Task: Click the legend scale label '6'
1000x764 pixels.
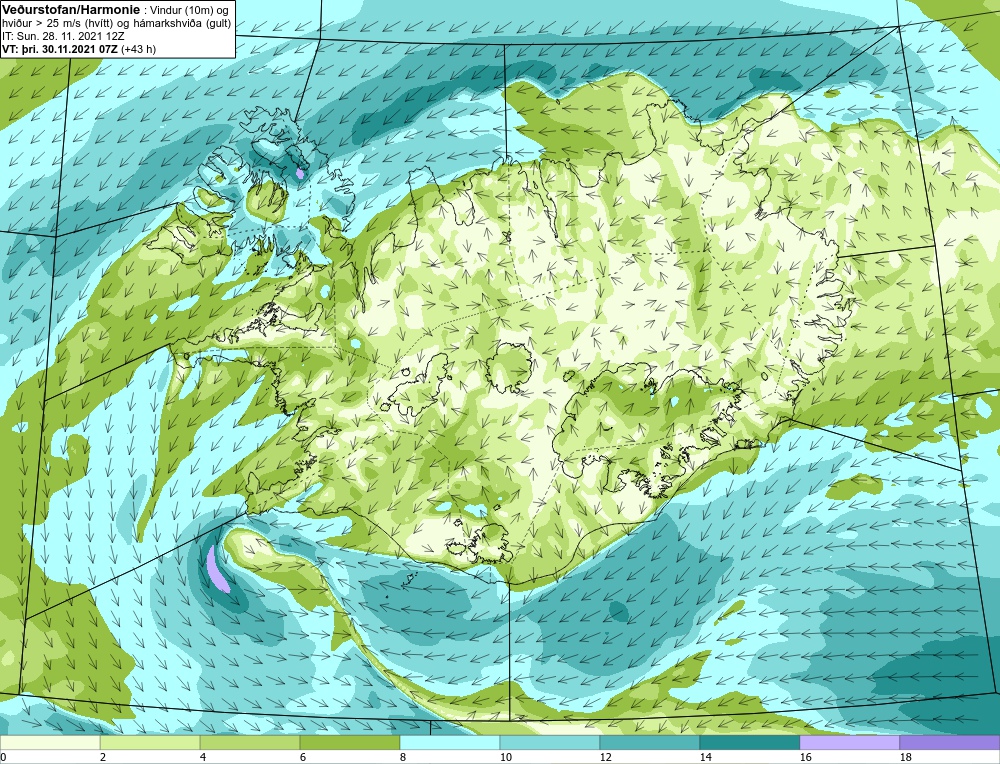Action: tap(303, 757)
